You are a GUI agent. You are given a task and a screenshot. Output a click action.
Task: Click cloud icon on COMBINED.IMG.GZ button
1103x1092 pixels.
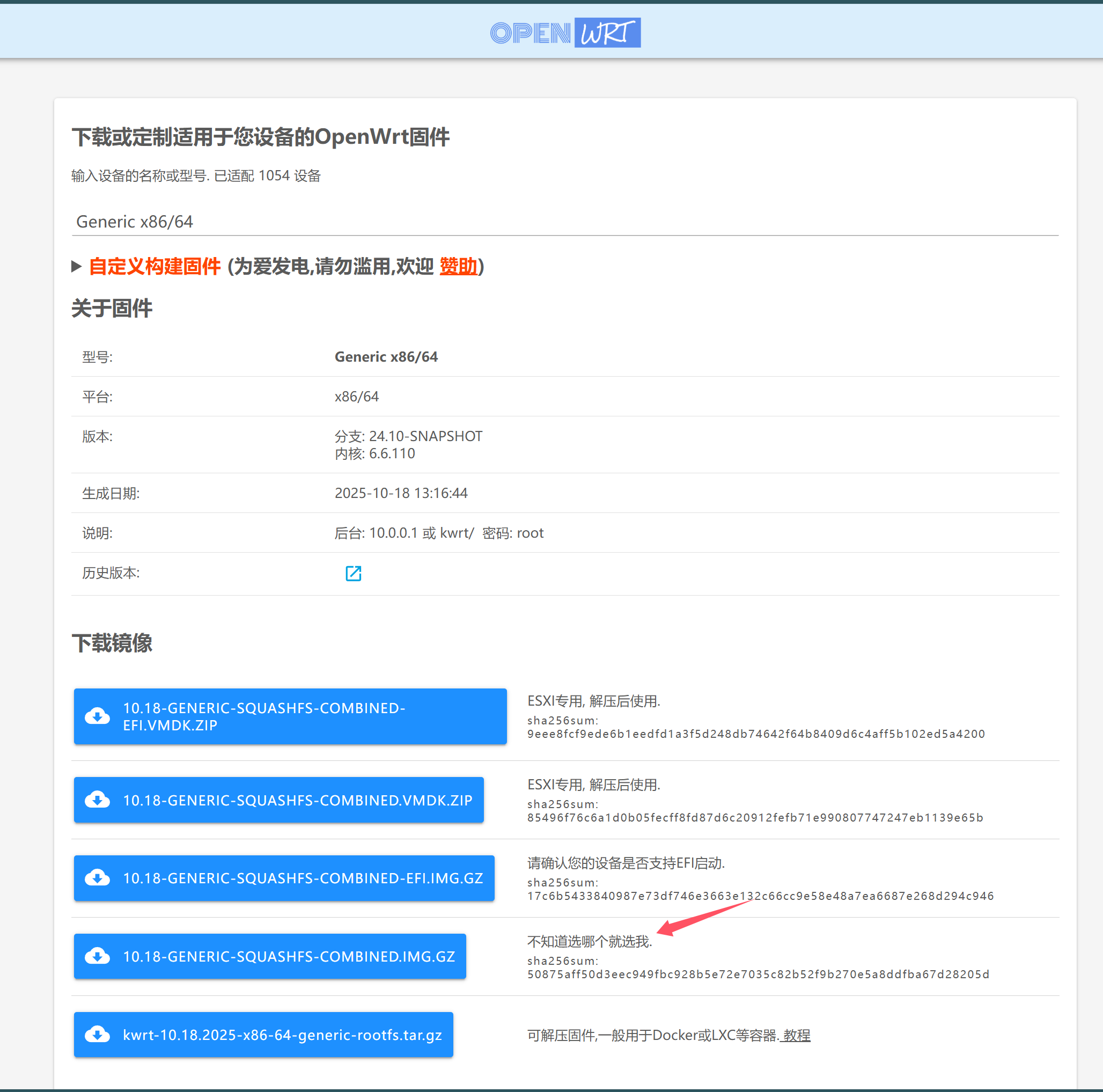coord(98,956)
